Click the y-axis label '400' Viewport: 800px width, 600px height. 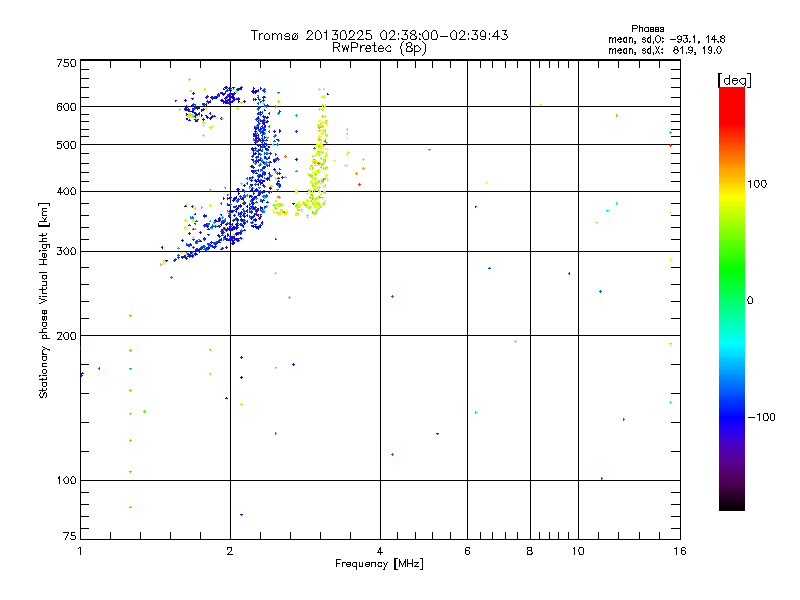[66, 192]
